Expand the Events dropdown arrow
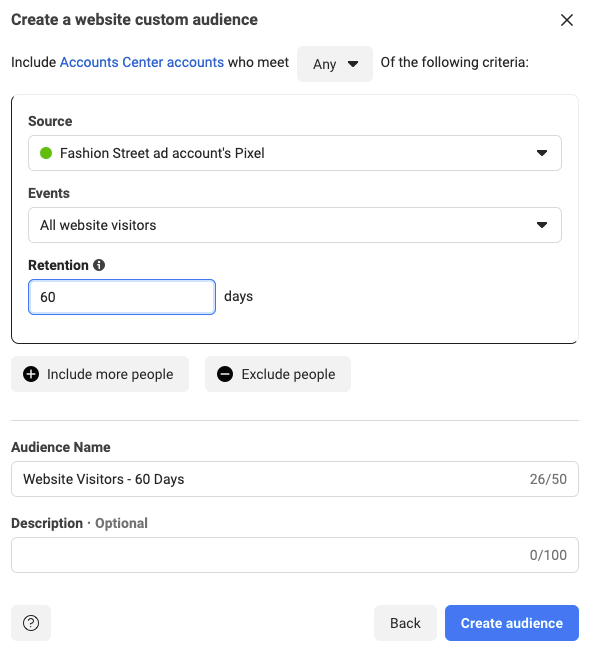Image resolution: width=591 pixels, height=647 pixels. (541, 225)
